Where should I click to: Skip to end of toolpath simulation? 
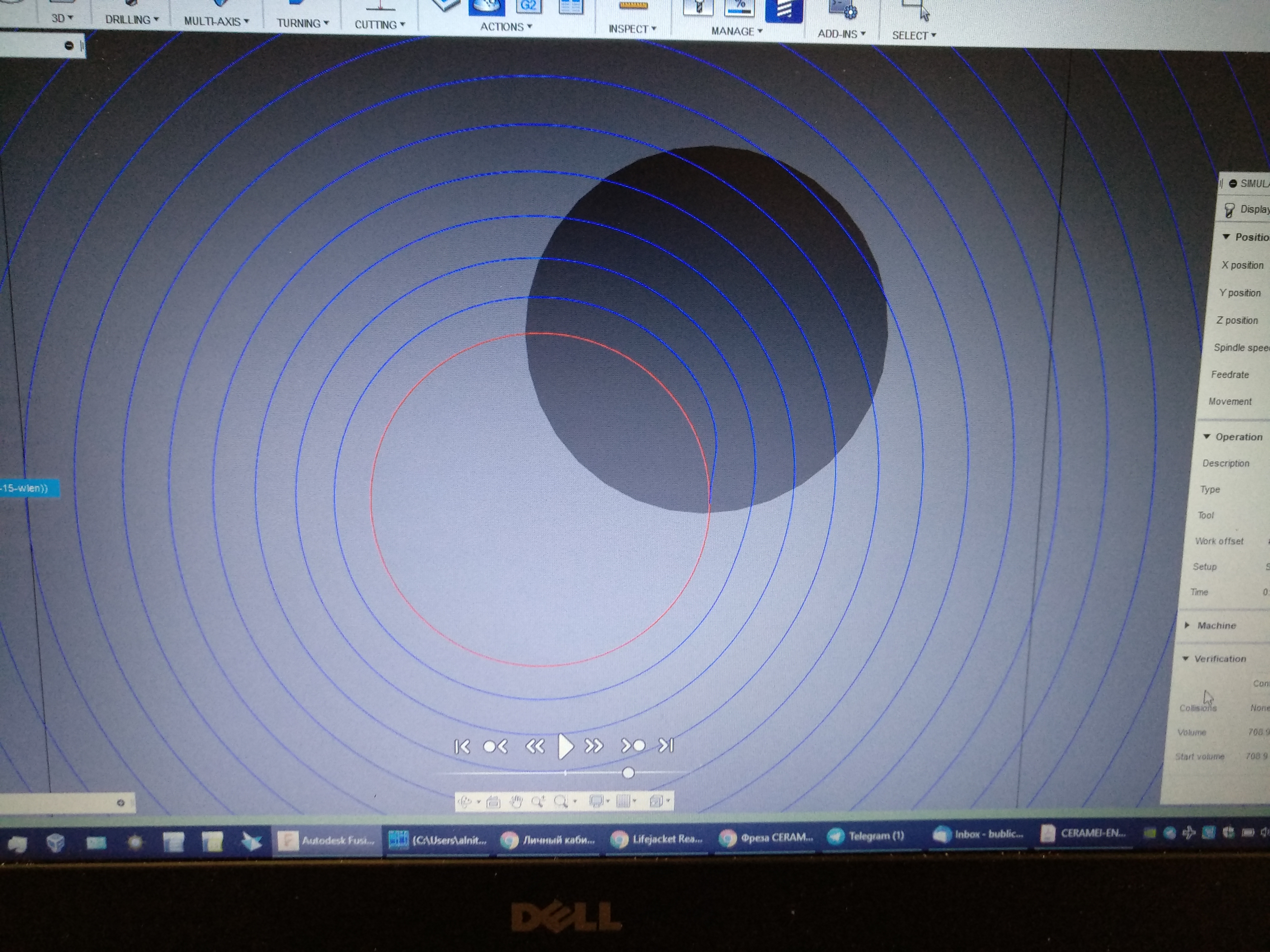tap(666, 745)
